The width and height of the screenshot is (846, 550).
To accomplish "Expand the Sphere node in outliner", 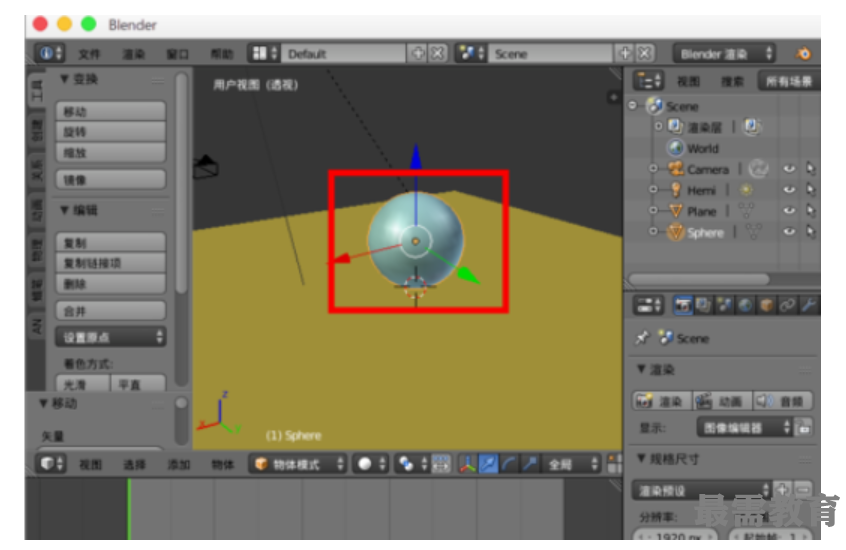I will pyautogui.click(x=653, y=232).
